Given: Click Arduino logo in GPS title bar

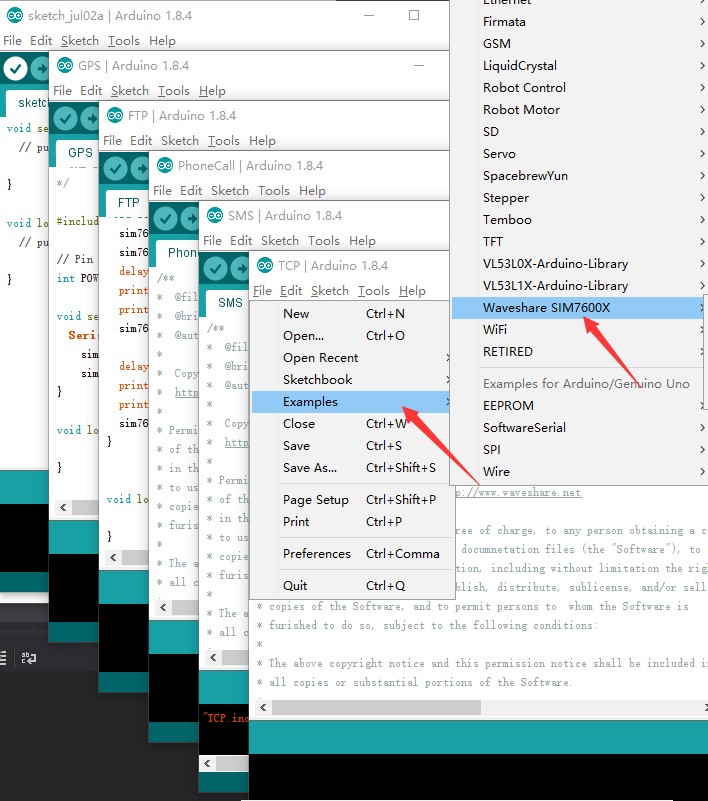Looking at the screenshot, I should click(x=65, y=65).
